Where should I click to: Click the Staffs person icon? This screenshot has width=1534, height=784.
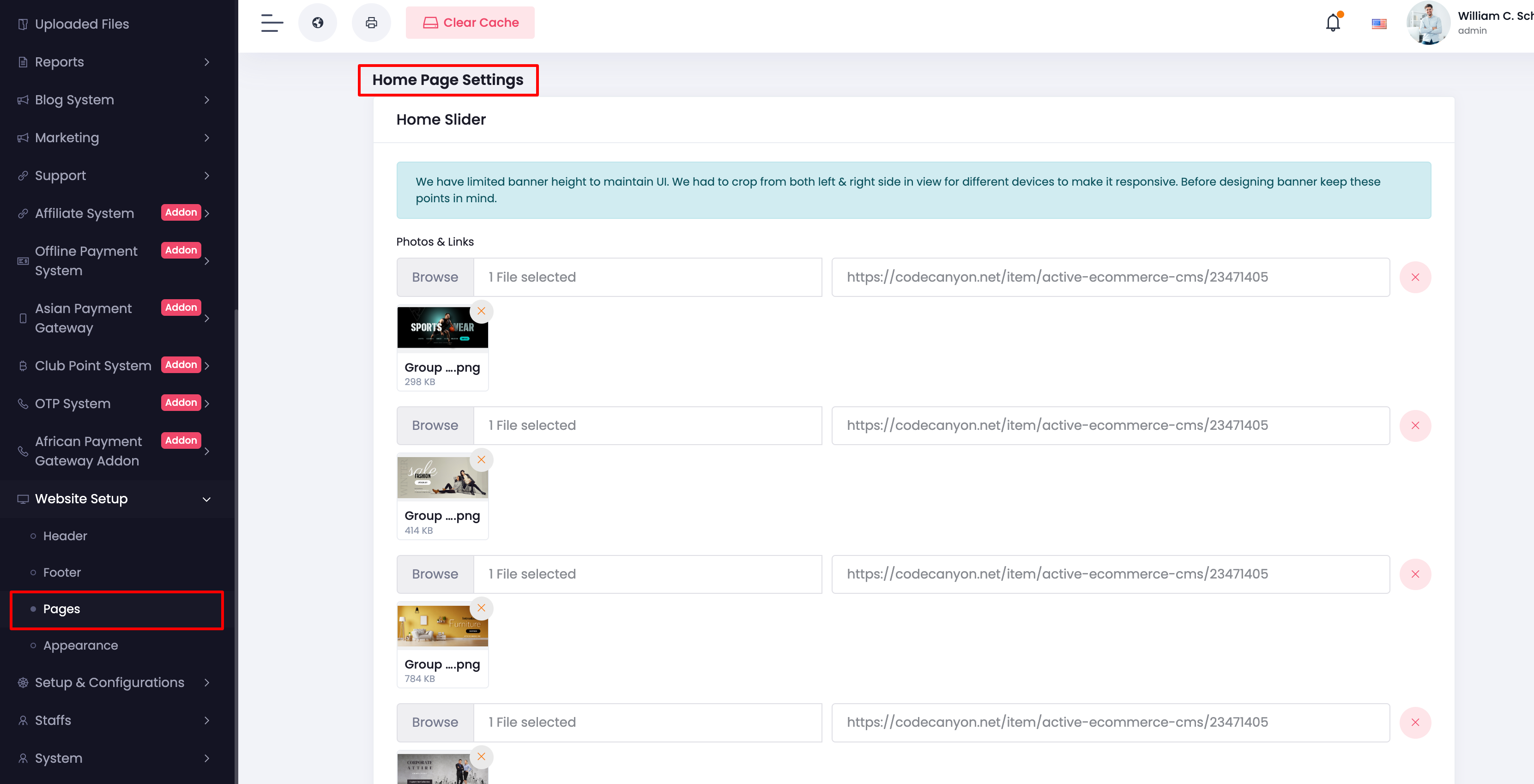23,720
